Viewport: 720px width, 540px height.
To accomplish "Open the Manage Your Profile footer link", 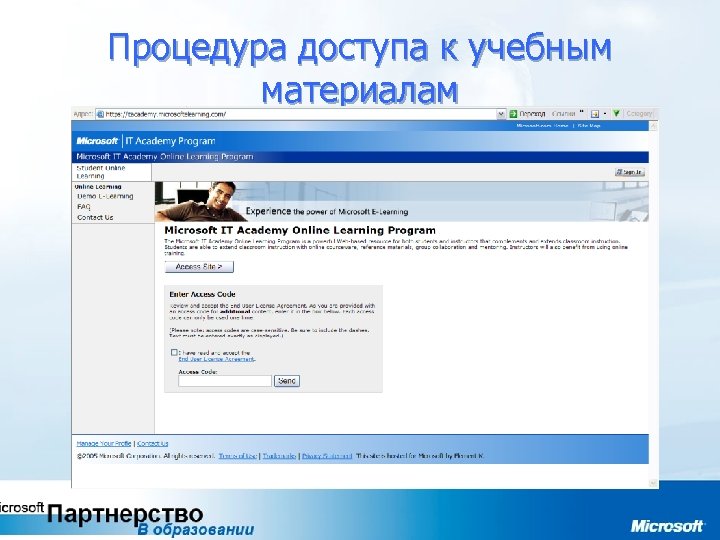I will tap(104, 444).
